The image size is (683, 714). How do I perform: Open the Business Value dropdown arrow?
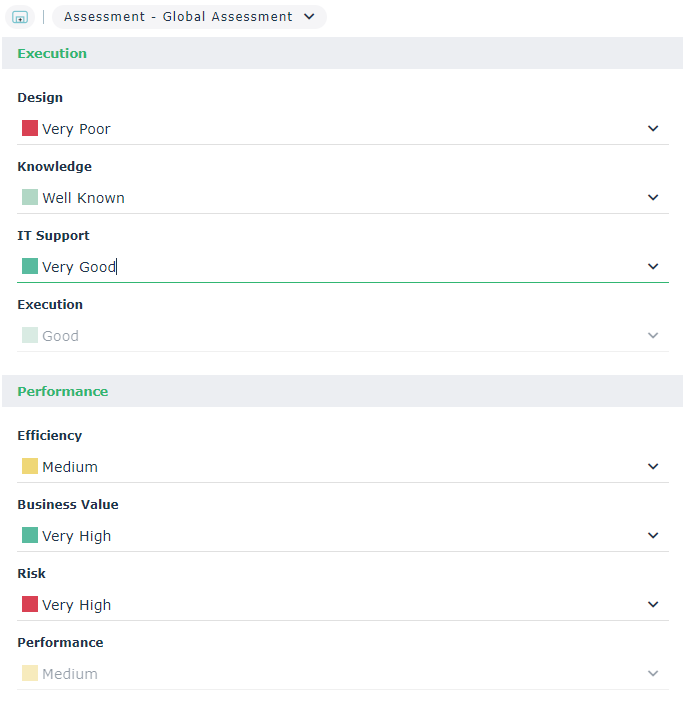click(653, 536)
